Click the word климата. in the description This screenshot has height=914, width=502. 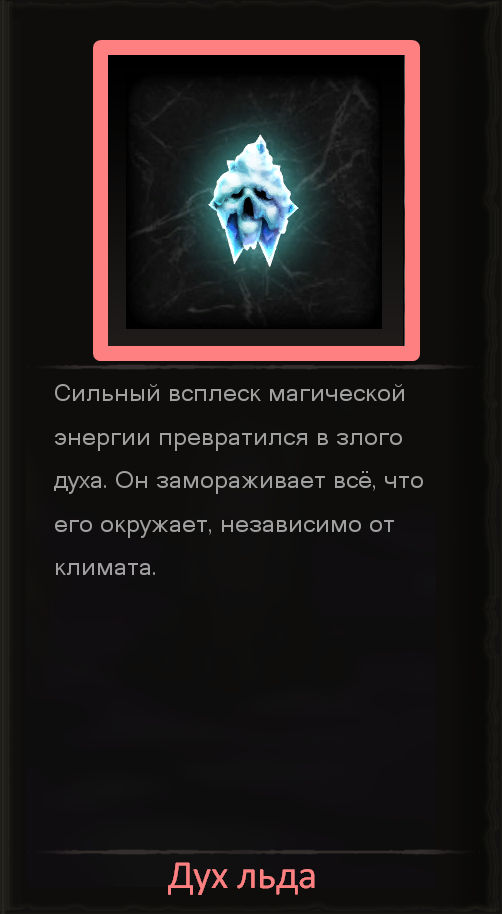click(106, 568)
